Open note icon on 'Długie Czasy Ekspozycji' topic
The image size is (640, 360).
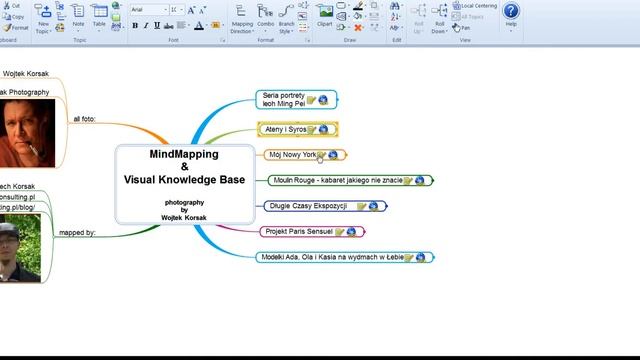362,206
